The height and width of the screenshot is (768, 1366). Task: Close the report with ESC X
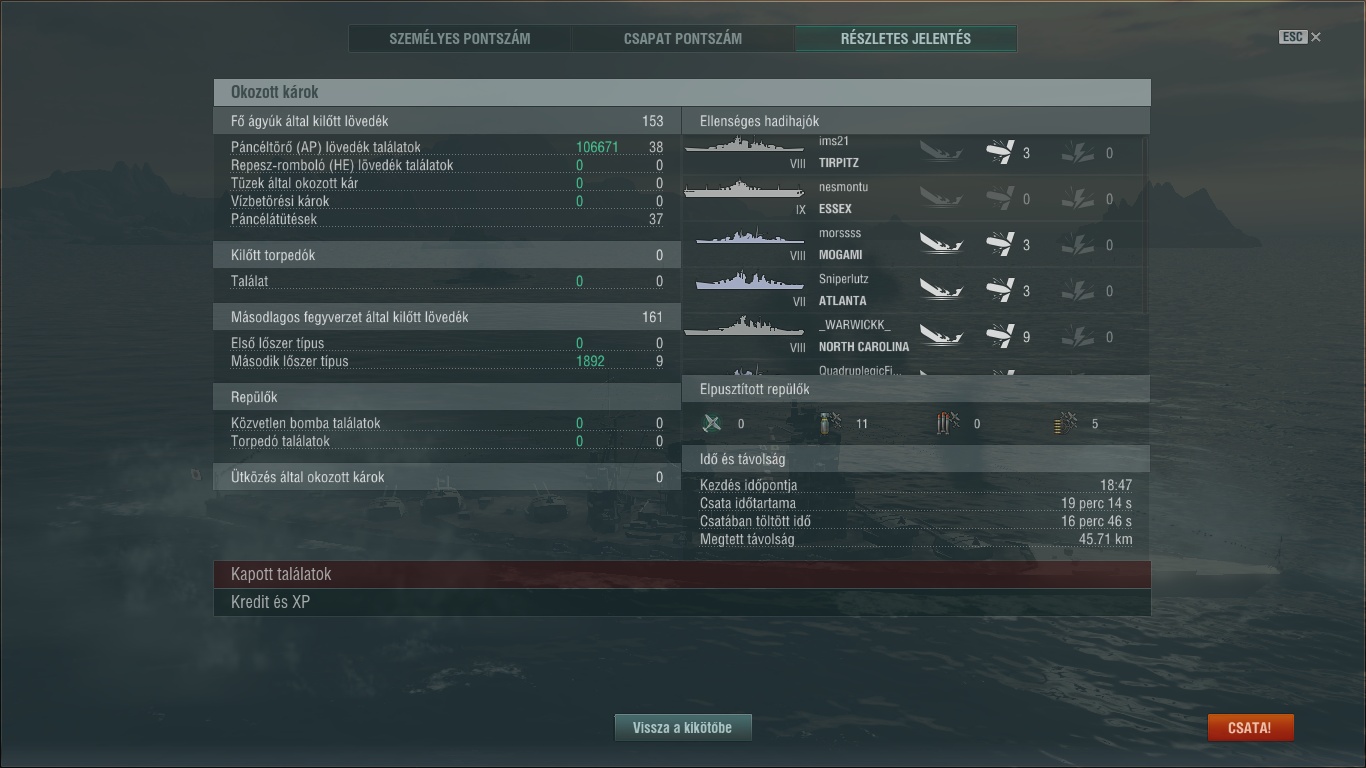[x=1300, y=37]
